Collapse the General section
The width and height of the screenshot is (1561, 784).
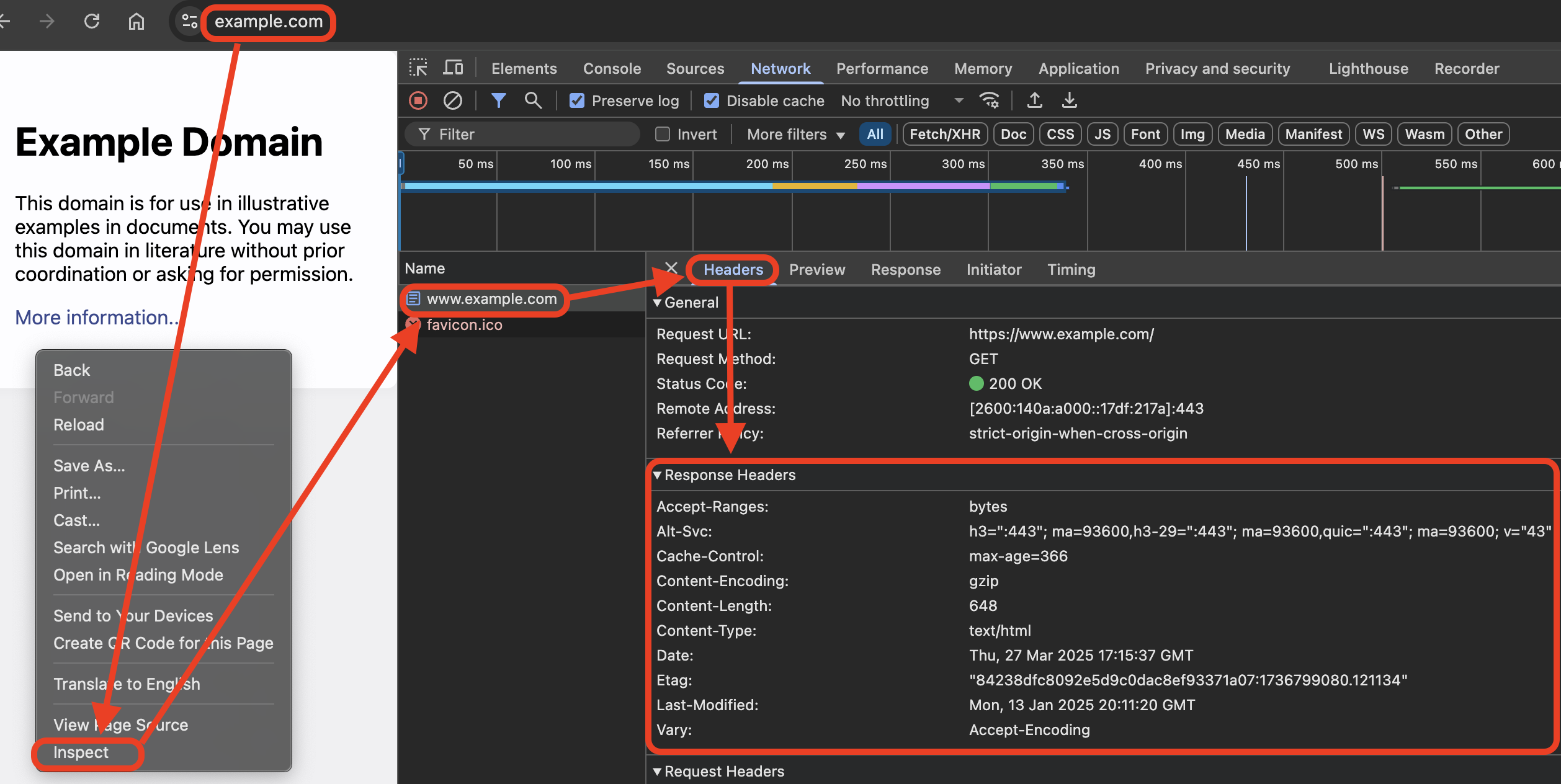[x=657, y=303]
